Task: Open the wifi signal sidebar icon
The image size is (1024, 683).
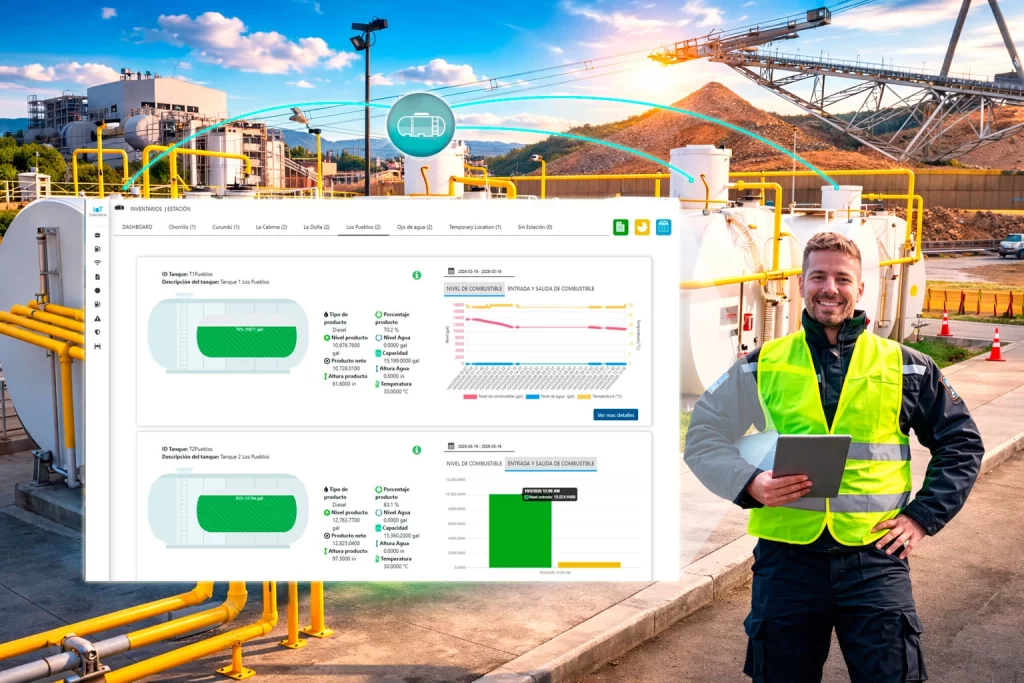Action: [x=97, y=262]
